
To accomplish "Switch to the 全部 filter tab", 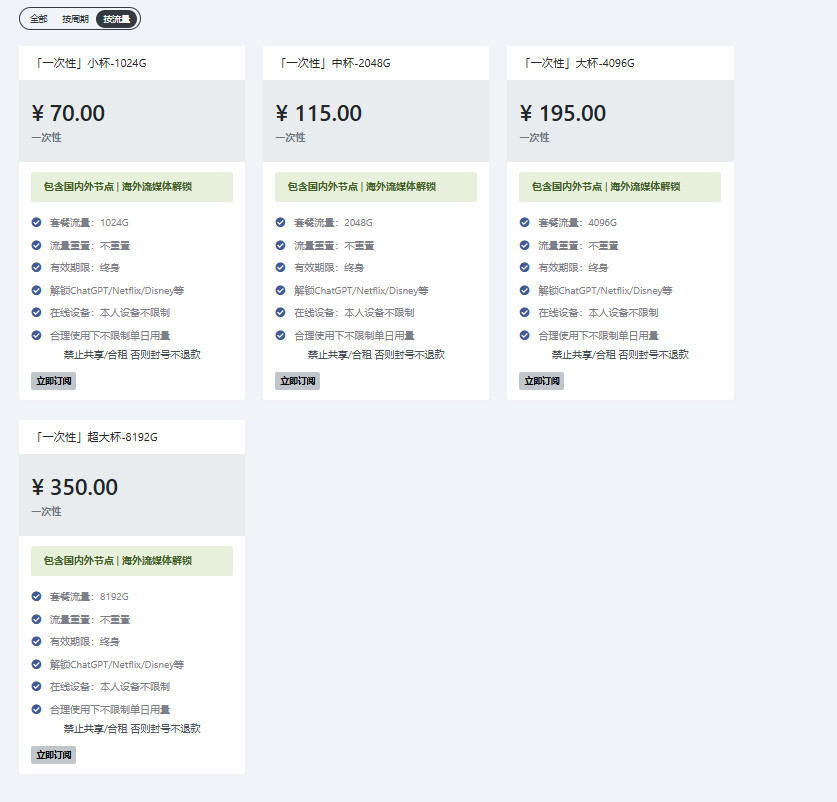I will [38, 19].
